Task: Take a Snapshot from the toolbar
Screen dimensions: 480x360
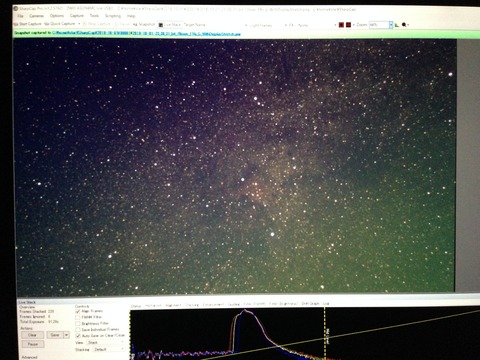Action: coord(144,24)
